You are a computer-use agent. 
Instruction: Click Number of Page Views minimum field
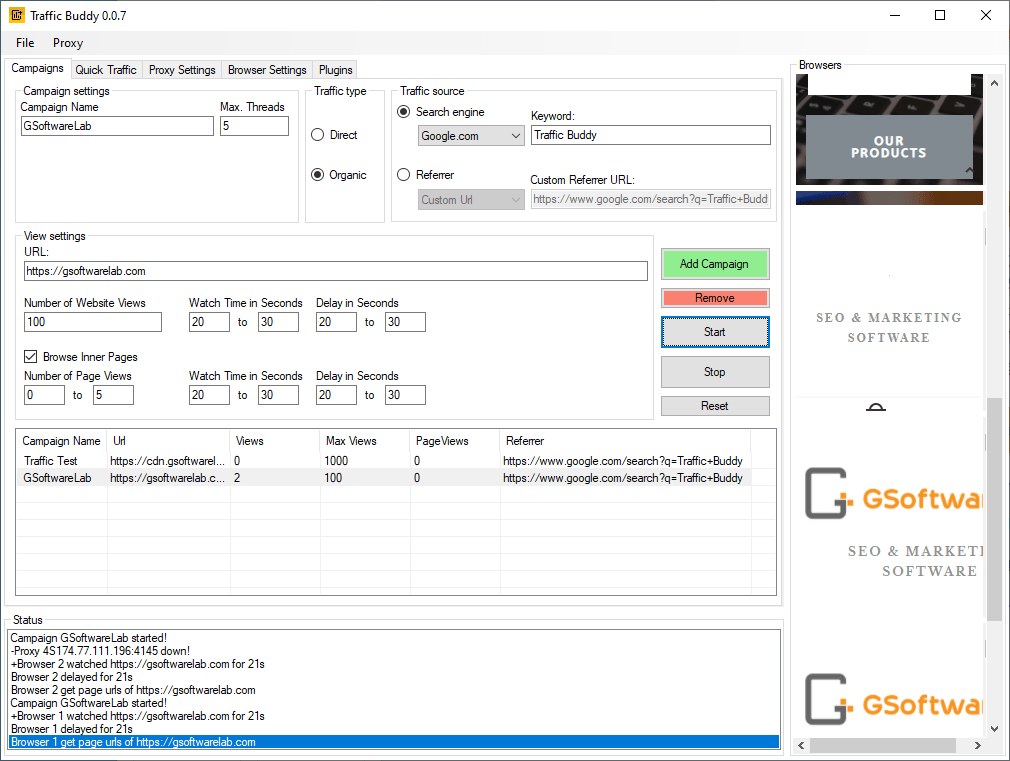click(x=44, y=394)
